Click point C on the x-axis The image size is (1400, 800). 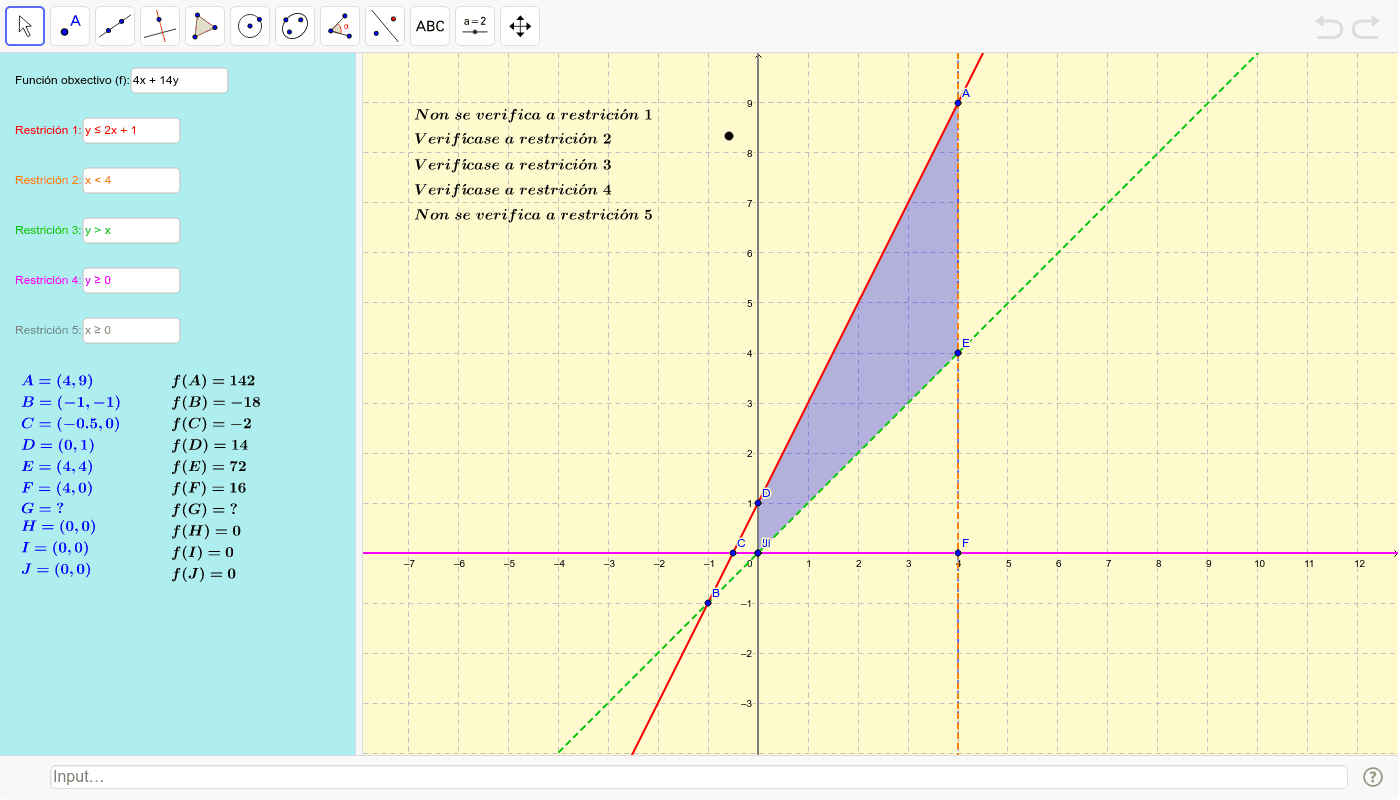[733, 553]
